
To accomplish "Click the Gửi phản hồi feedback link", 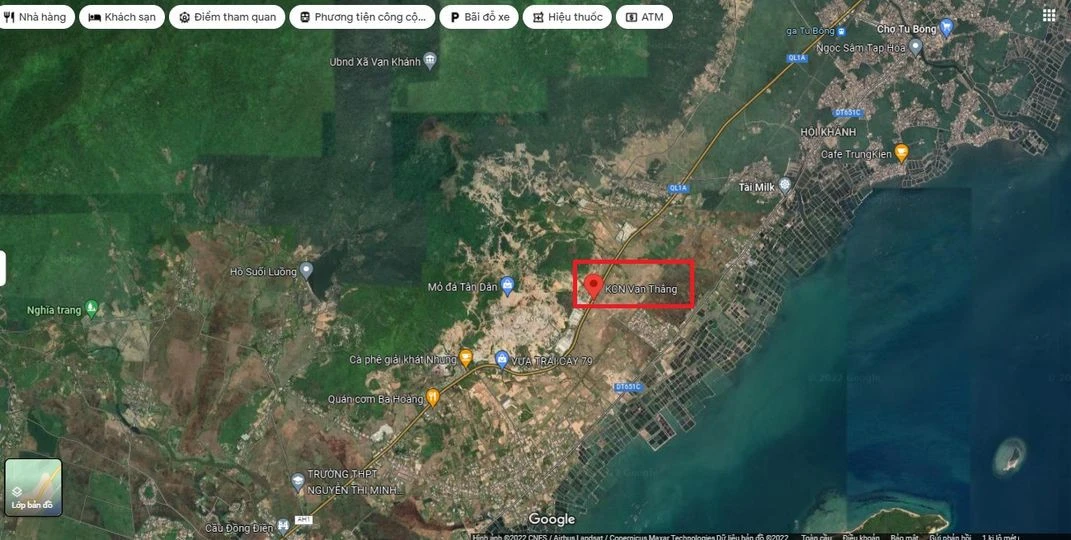I will tap(949, 537).
